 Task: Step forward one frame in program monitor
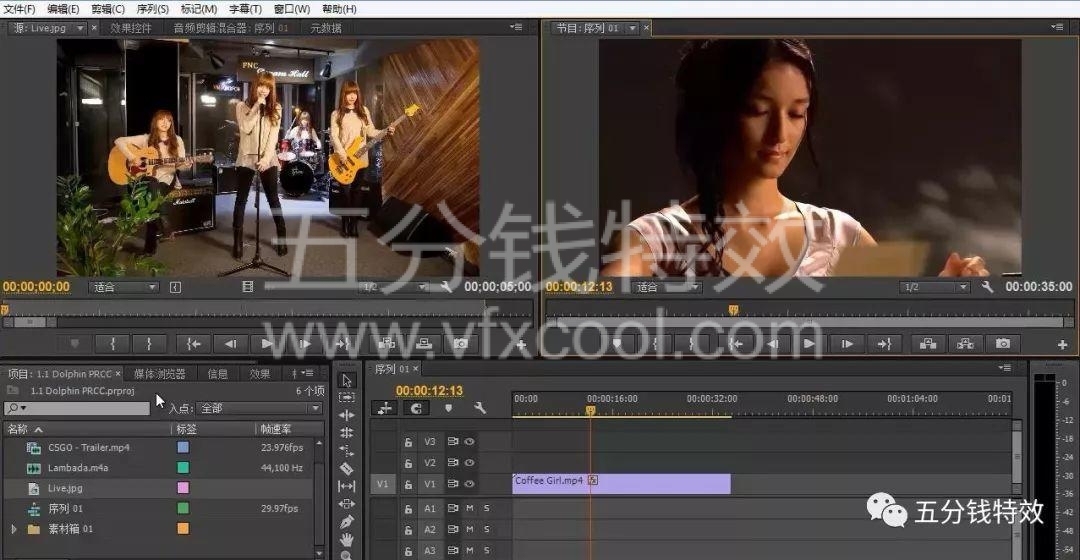click(x=847, y=343)
